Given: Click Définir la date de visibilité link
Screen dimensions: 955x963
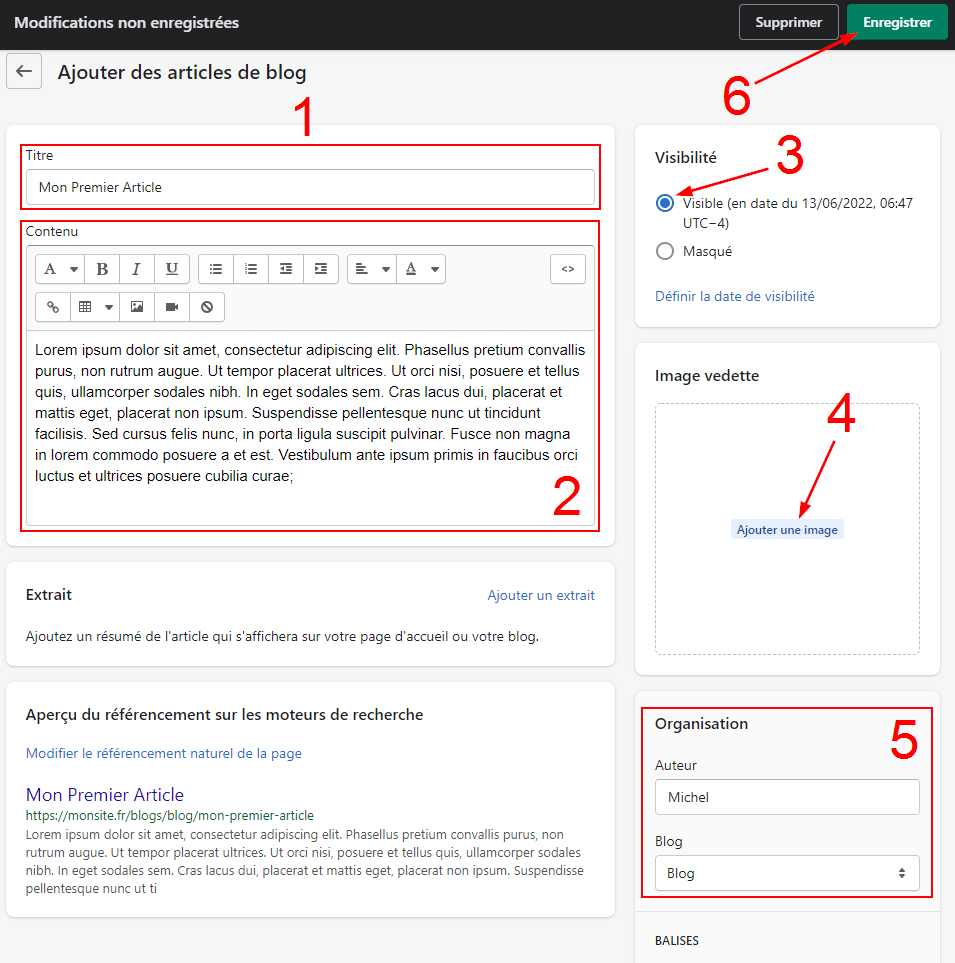Looking at the screenshot, I should pyautogui.click(x=734, y=296).
